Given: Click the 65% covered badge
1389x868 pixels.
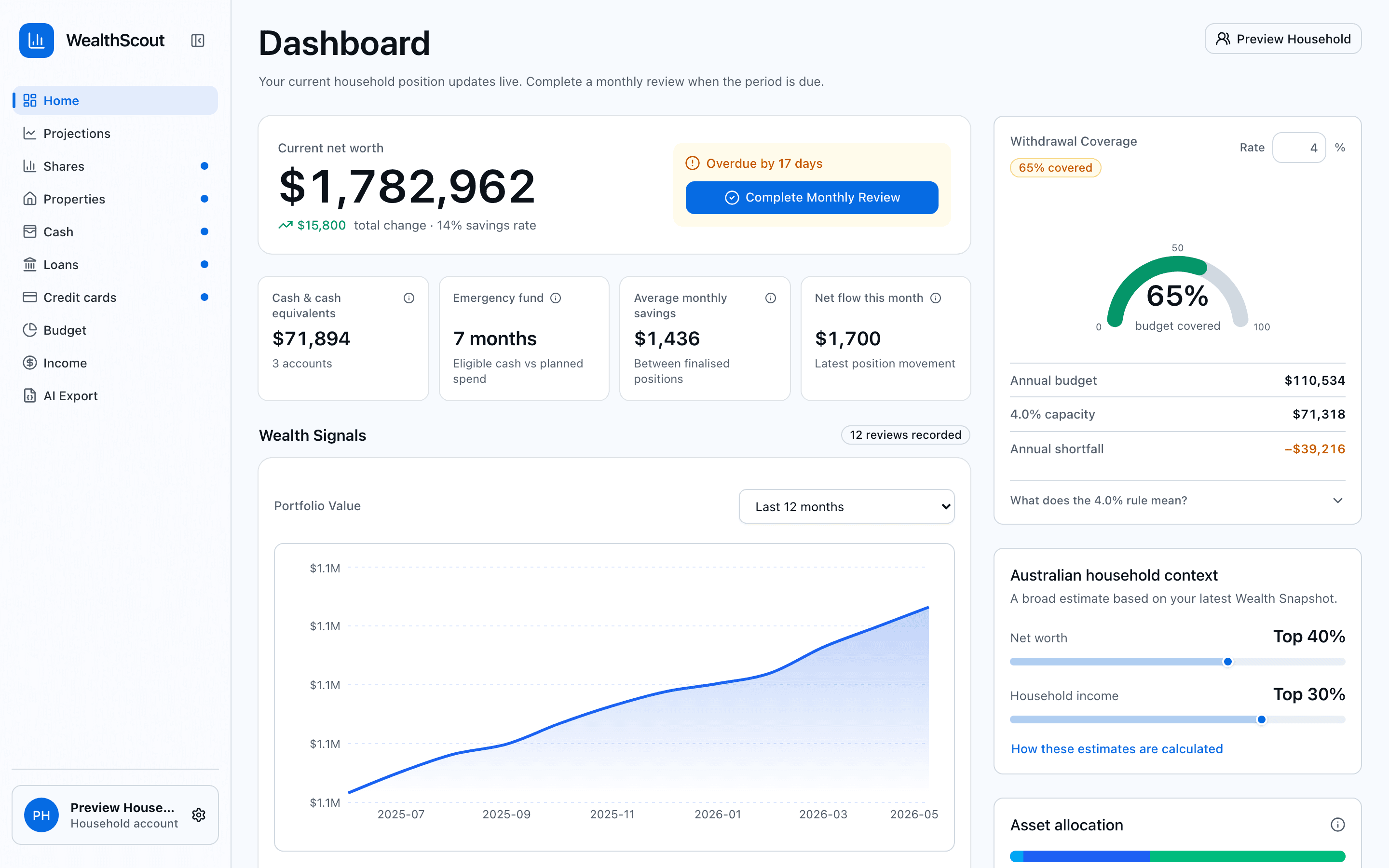Looking at the screenshot, I should [x=1055, y=168].
